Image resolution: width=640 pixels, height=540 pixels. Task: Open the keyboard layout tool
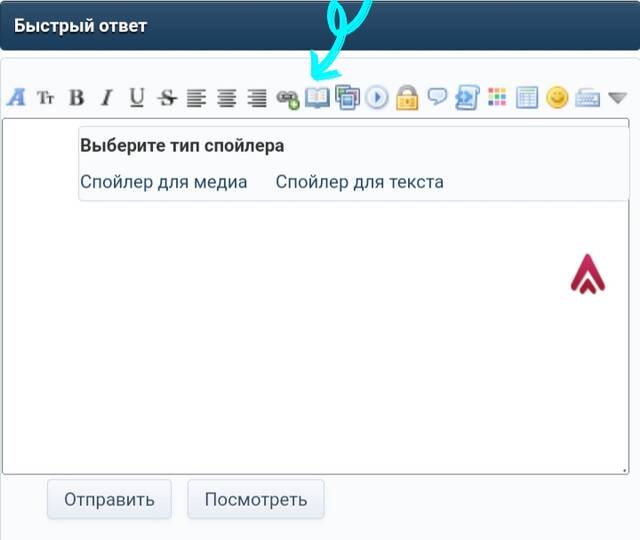pyautogui.click(x=587, y=98)
